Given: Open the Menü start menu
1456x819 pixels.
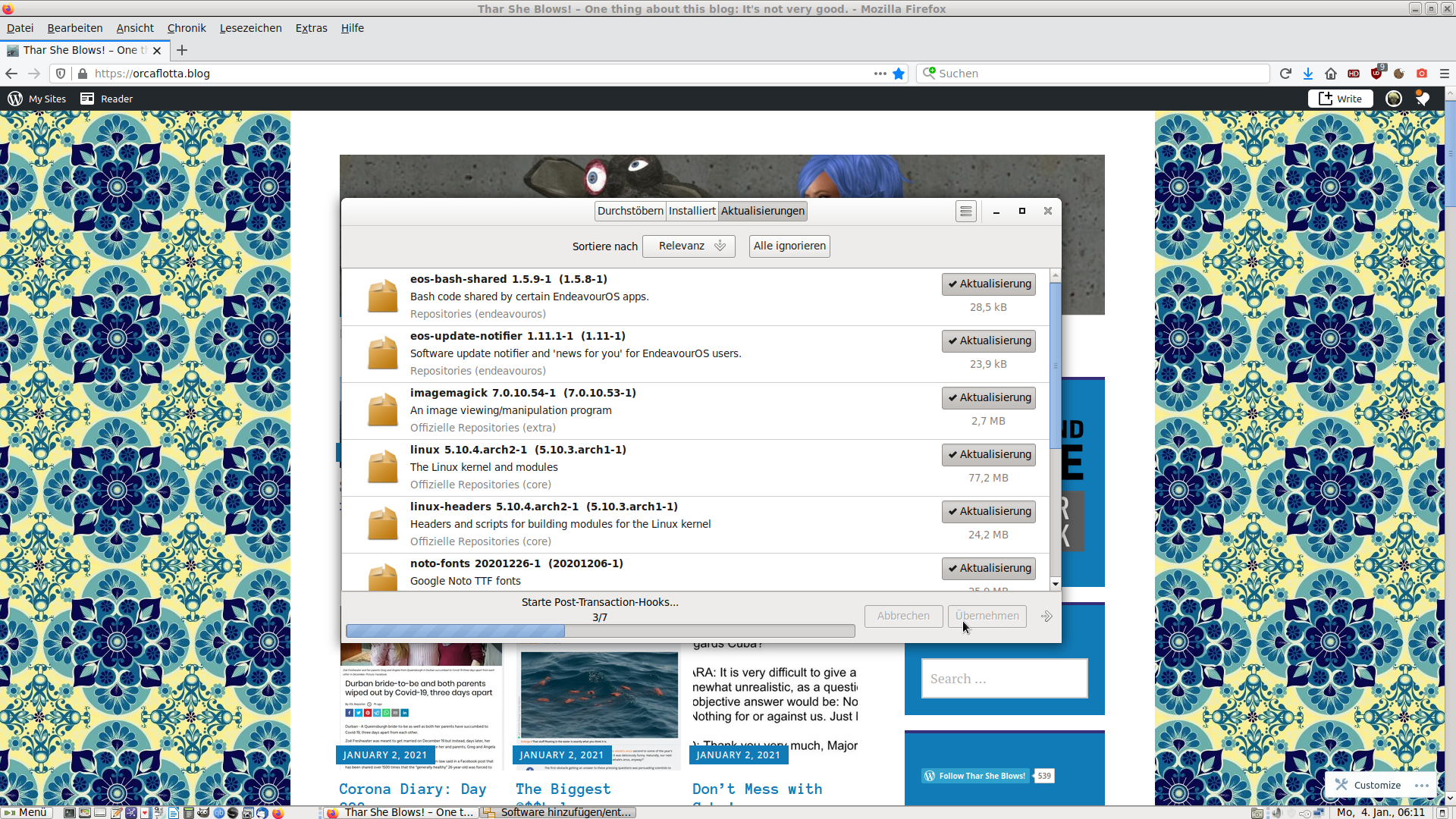Looking at the screenshot, I should (x=25, y=812).
